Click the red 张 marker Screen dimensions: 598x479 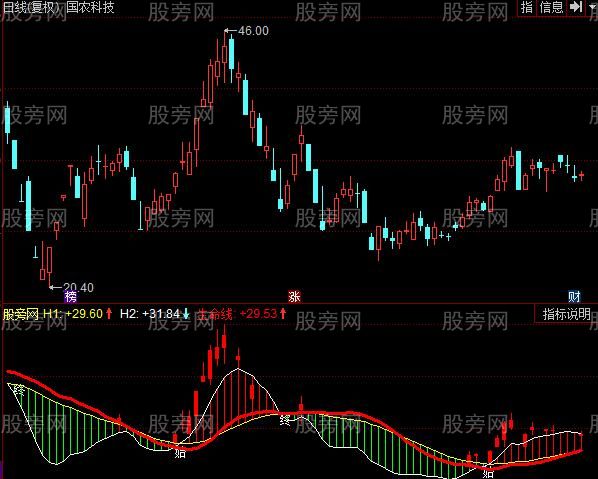(x=294, y=297)
